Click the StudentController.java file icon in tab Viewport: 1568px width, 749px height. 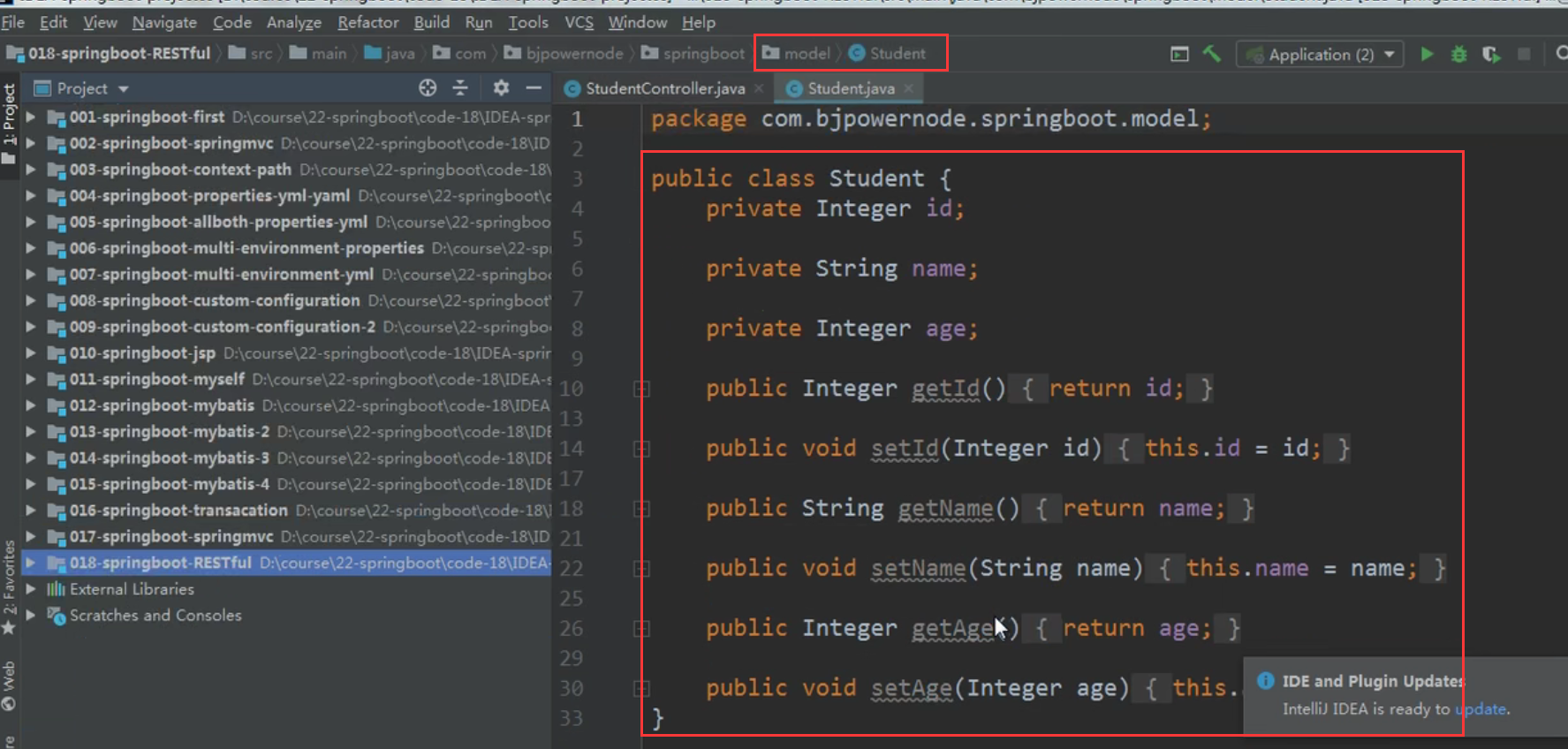572,88
